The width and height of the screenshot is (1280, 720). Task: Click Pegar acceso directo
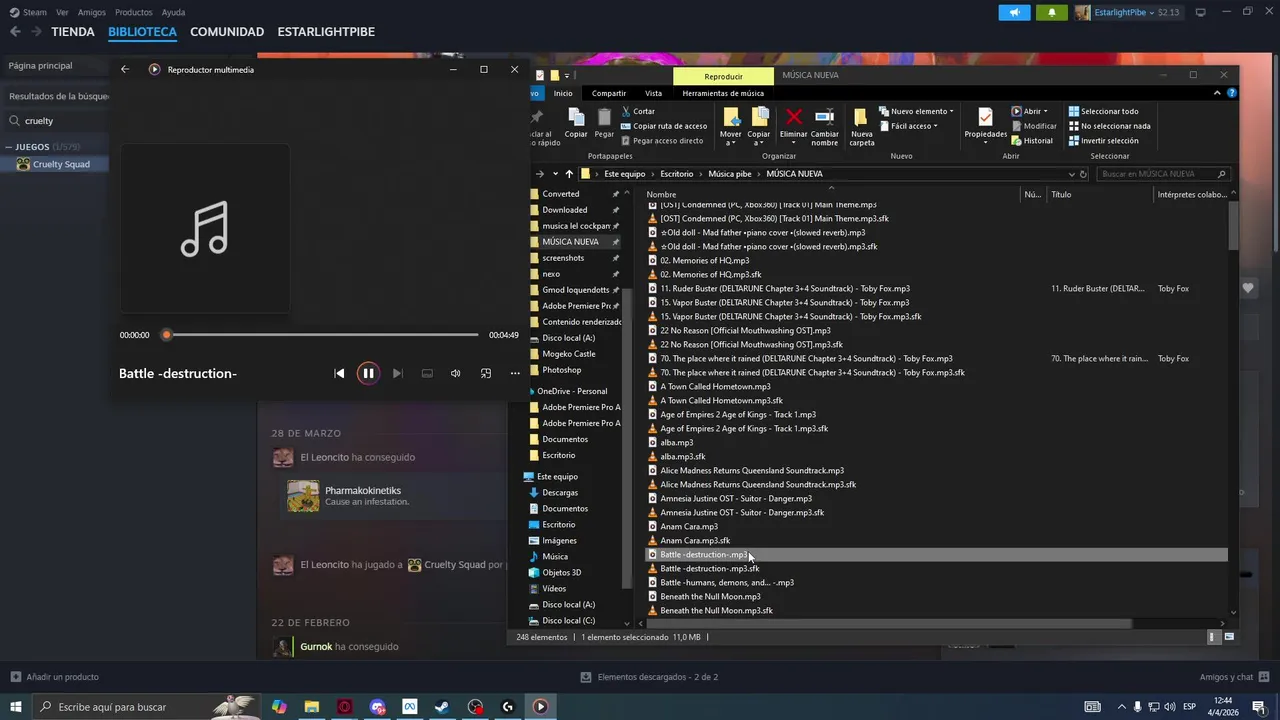click(x=662, y=141)
